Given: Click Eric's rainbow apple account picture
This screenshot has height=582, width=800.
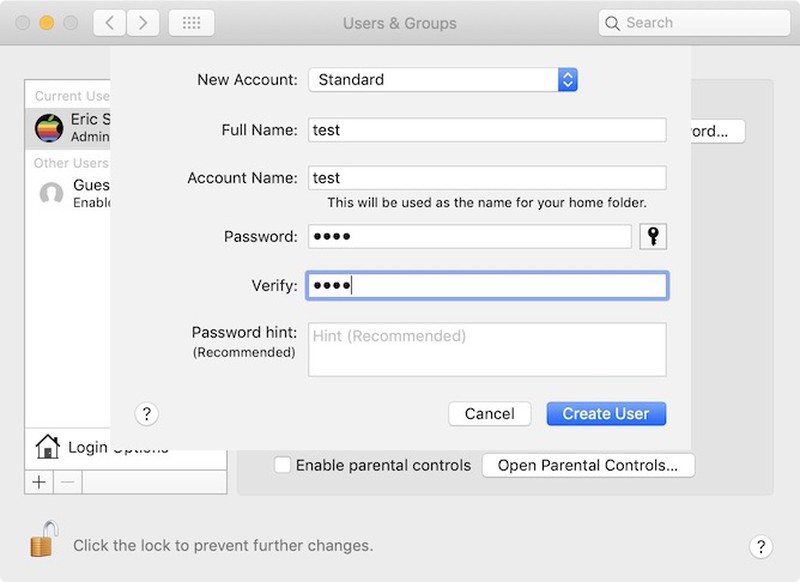Looking at the screenshot, I should (49, 126).
